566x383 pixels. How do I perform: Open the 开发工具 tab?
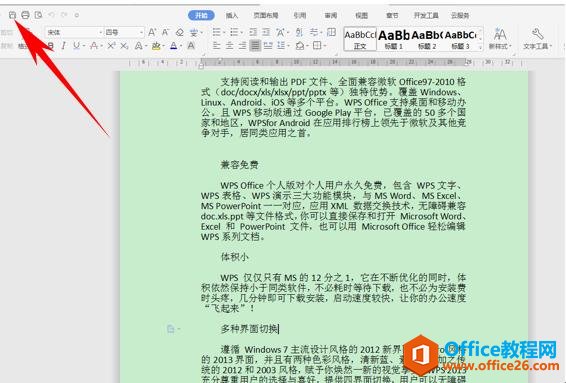[426, 15]
